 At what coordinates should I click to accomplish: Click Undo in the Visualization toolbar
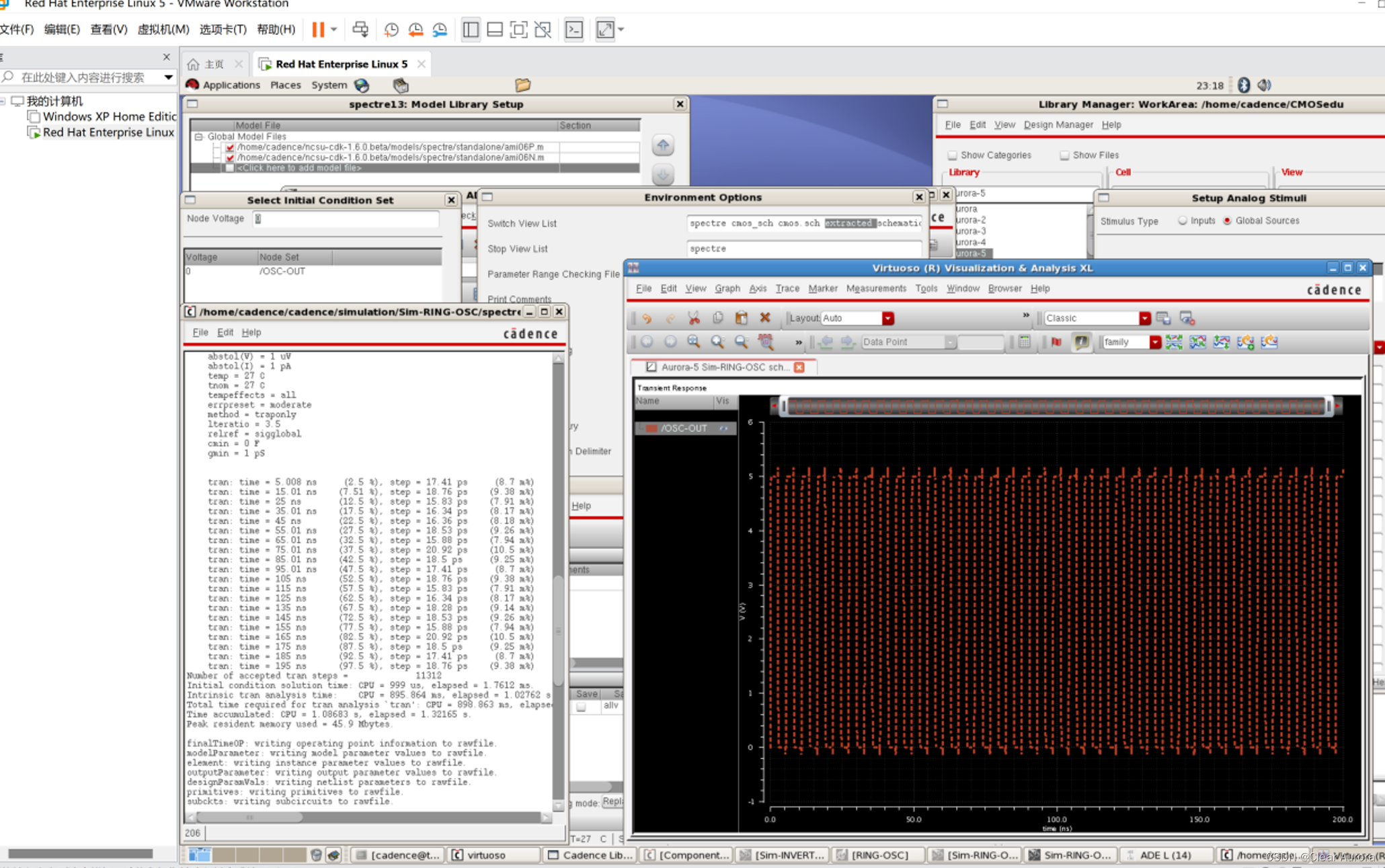coord(647,318)
